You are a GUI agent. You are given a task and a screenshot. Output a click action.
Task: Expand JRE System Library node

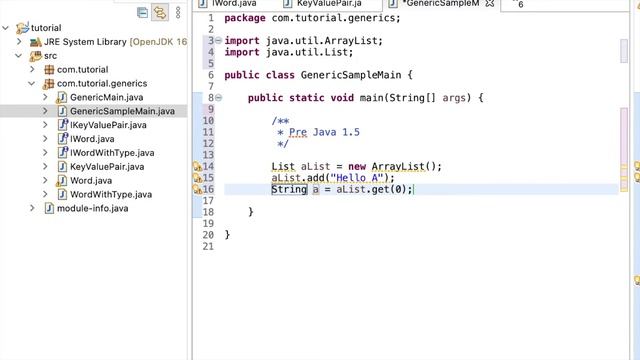(19, 42)
